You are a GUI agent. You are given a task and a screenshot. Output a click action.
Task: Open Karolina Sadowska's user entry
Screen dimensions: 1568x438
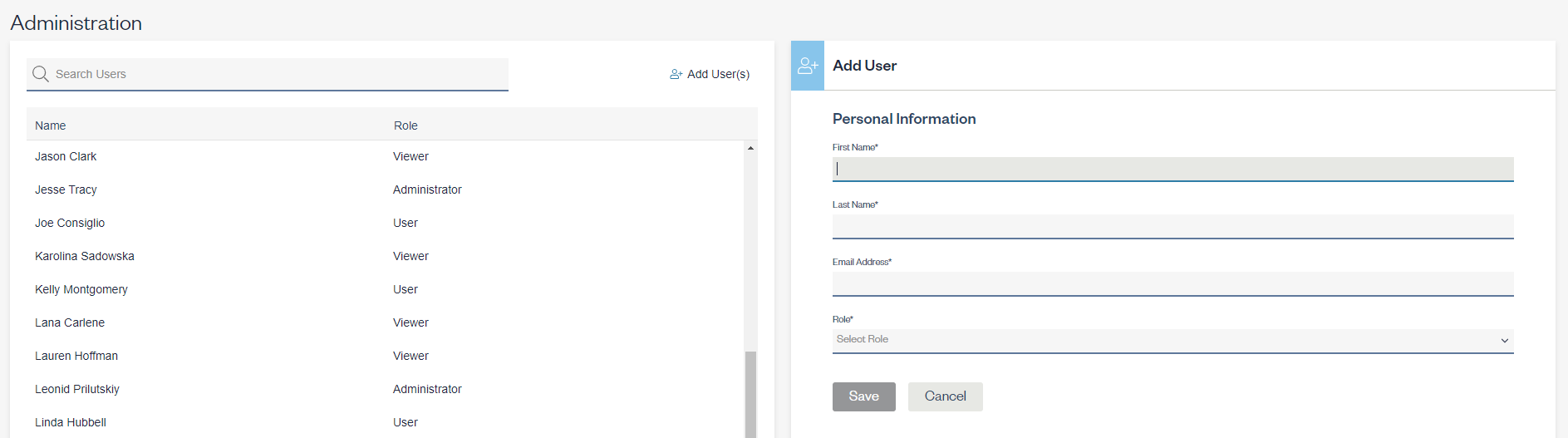84,256
